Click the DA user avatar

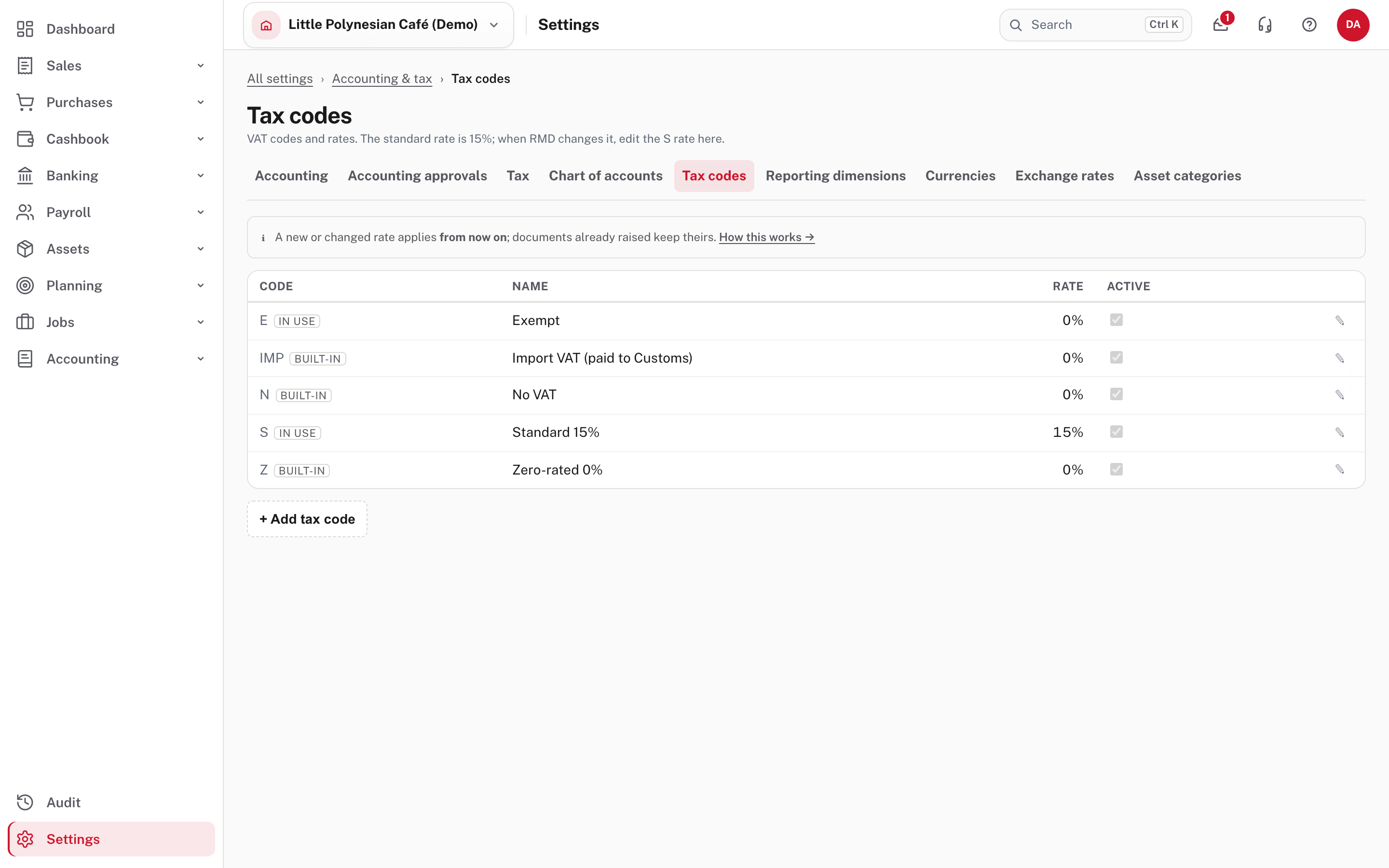pos(1353,25)
